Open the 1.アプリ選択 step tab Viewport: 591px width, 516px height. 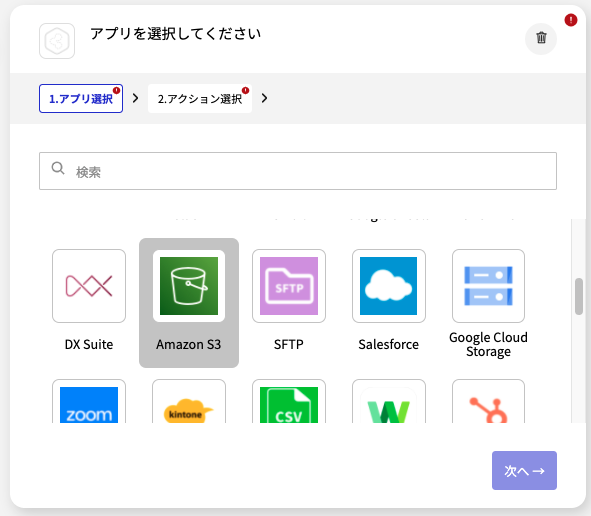point(81,98)
